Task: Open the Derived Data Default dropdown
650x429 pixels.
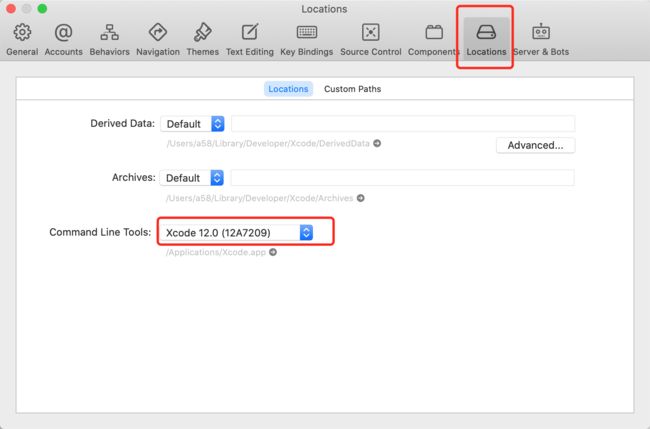Action: coord(192,124)
